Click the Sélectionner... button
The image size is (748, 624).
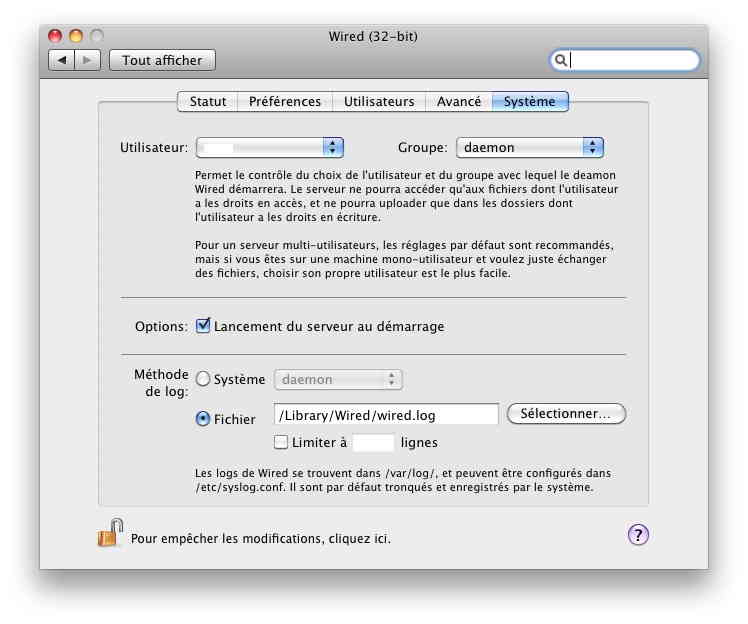coord(566,414)
